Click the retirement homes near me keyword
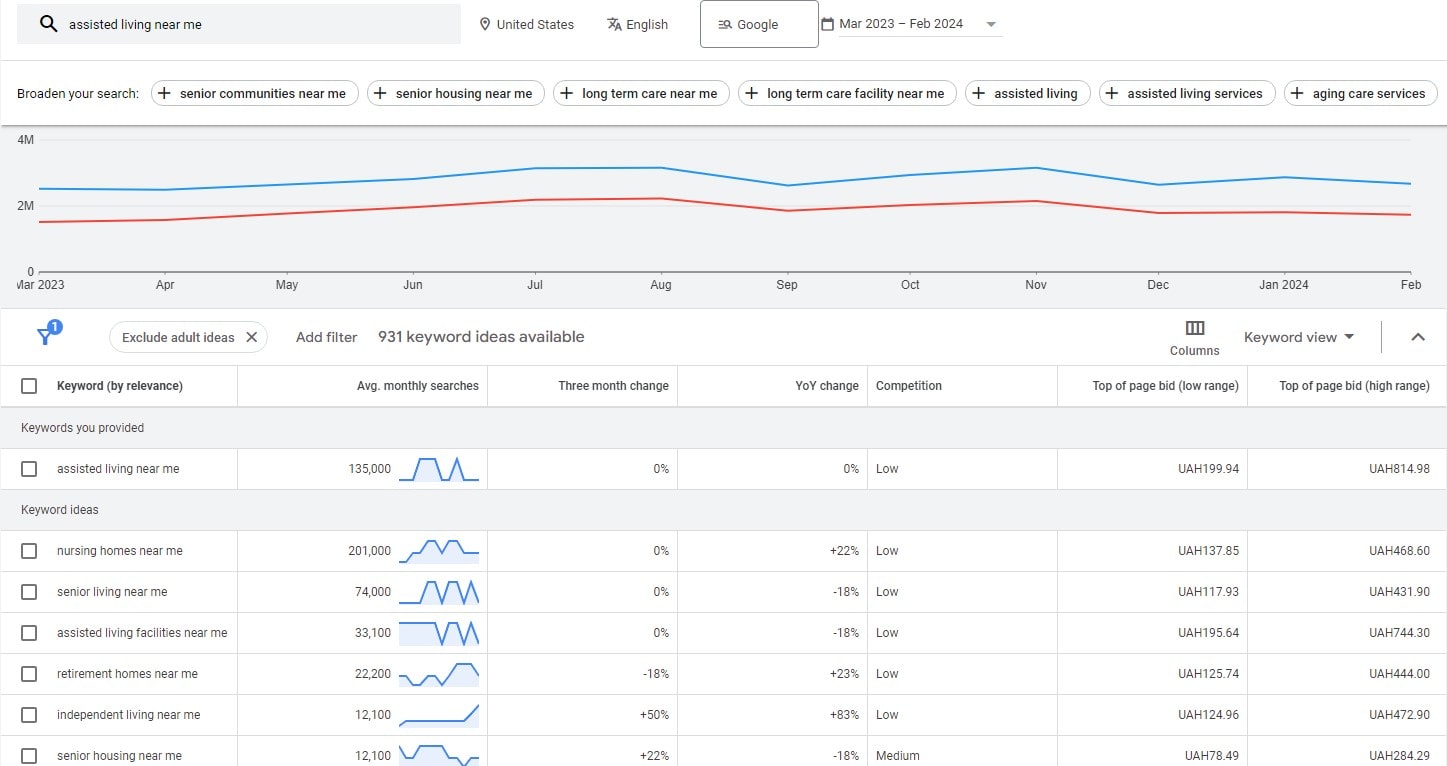The width and height of the screenshot is (1447, 766). point(128,674)
